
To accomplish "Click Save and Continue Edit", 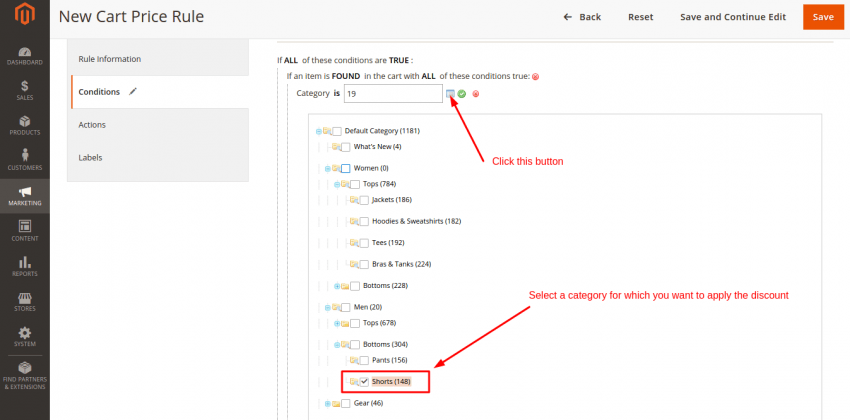I will pos(733,17).
